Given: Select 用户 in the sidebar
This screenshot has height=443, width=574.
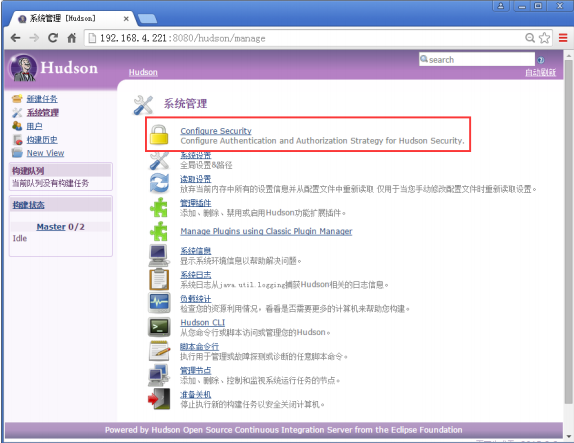Looking at the screenshot, I should 34,126.
